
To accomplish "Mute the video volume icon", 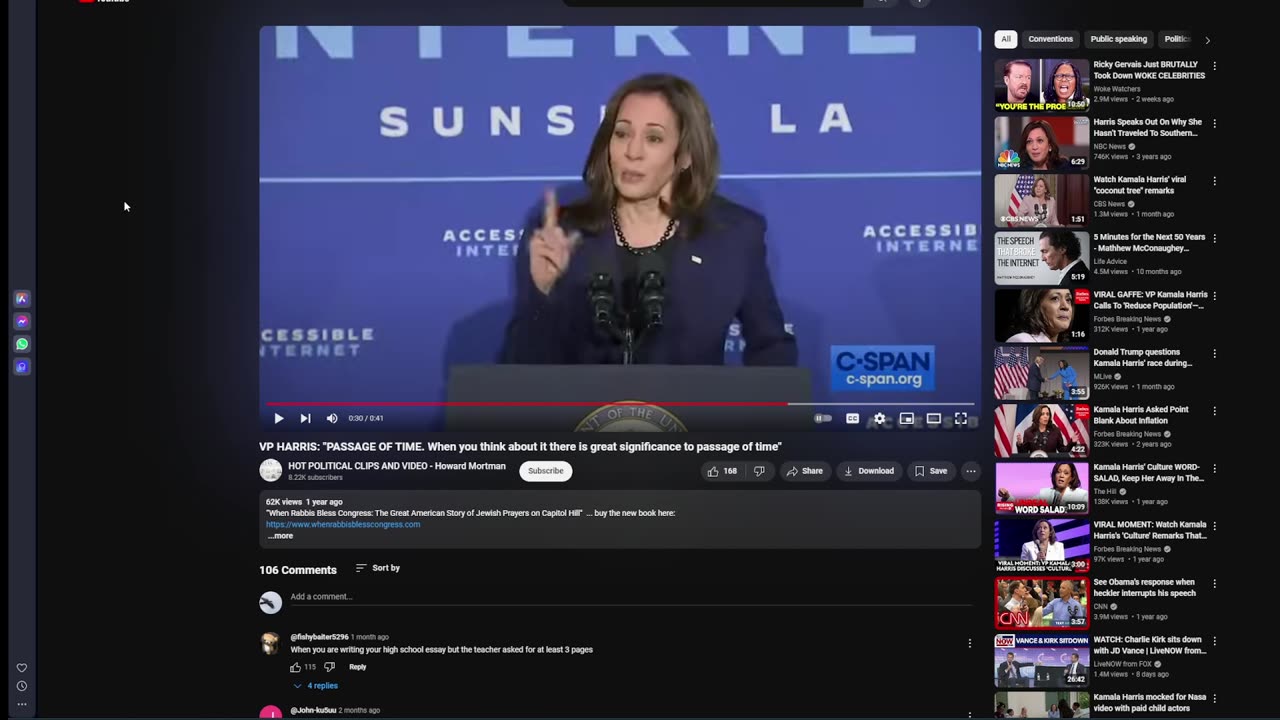I will [x=332, y=419].
